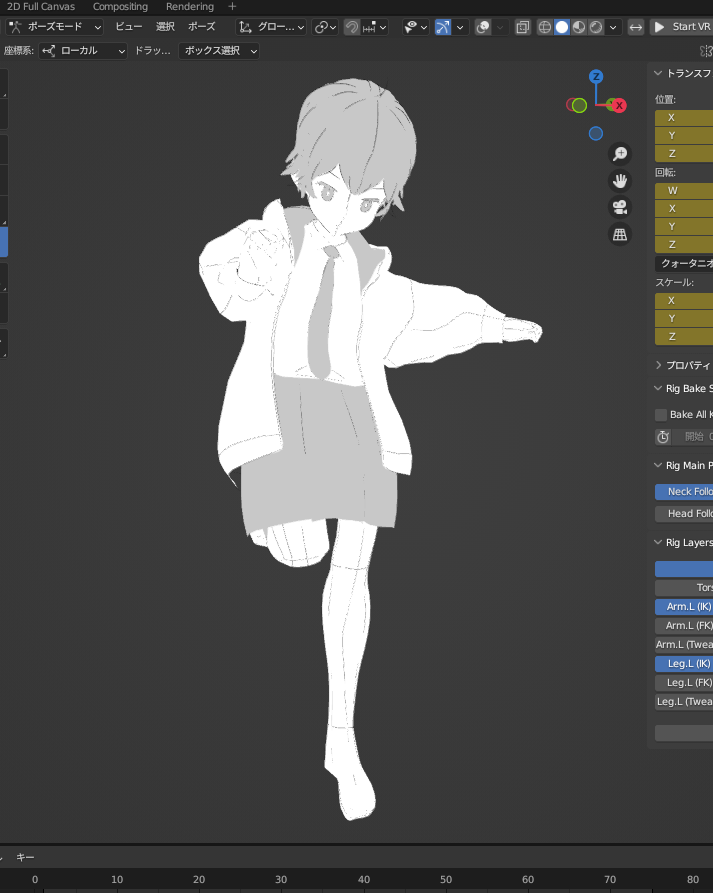Image resolution: width=713 pixels, height=893 pixels.
Task: Switch to wireframe viewport shading
Action: point(545,27)
